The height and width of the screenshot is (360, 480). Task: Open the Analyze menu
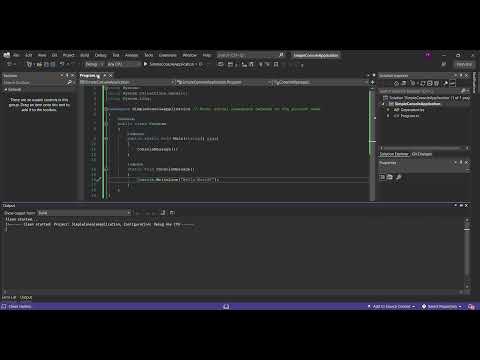(x=131, y=55)
